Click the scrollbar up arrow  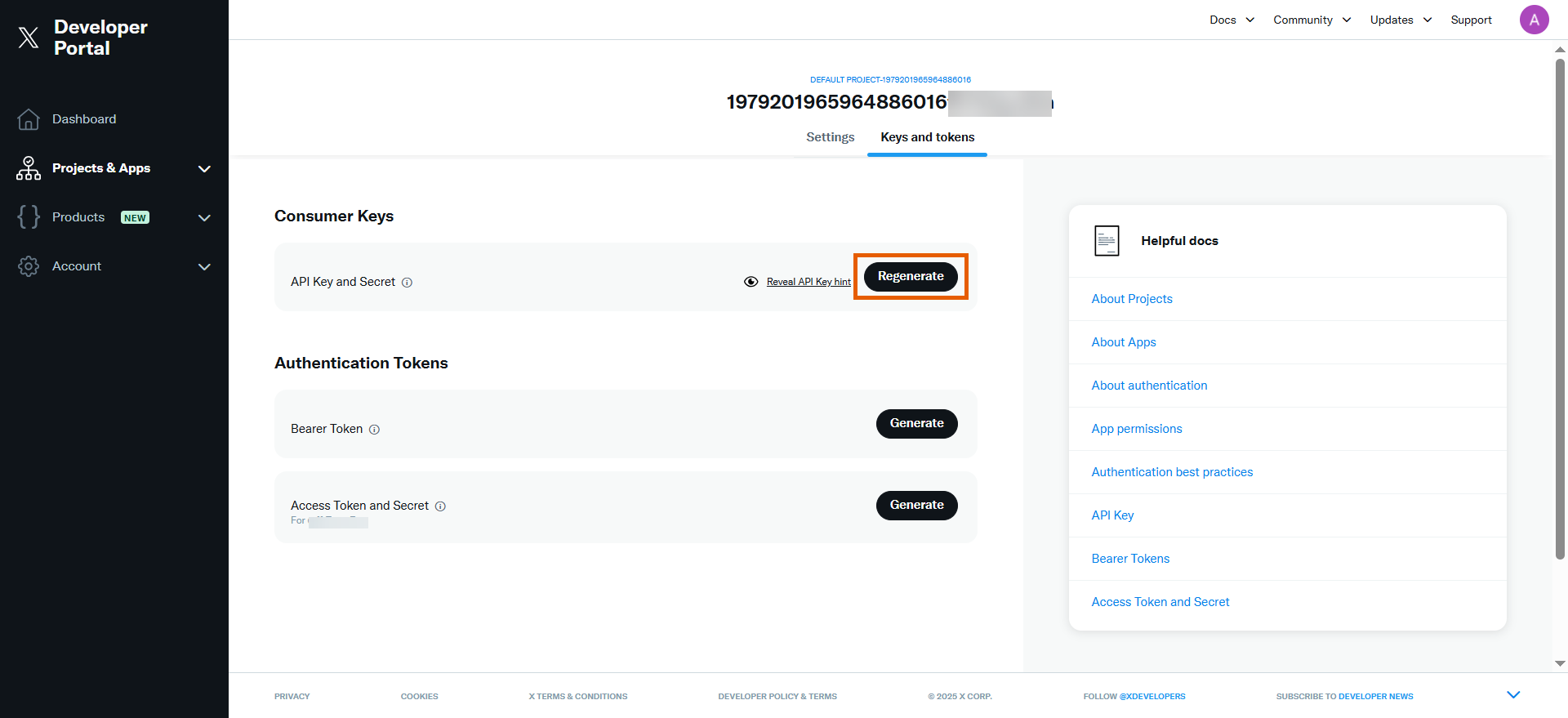pyautogui.click(x=1560, y=50)
